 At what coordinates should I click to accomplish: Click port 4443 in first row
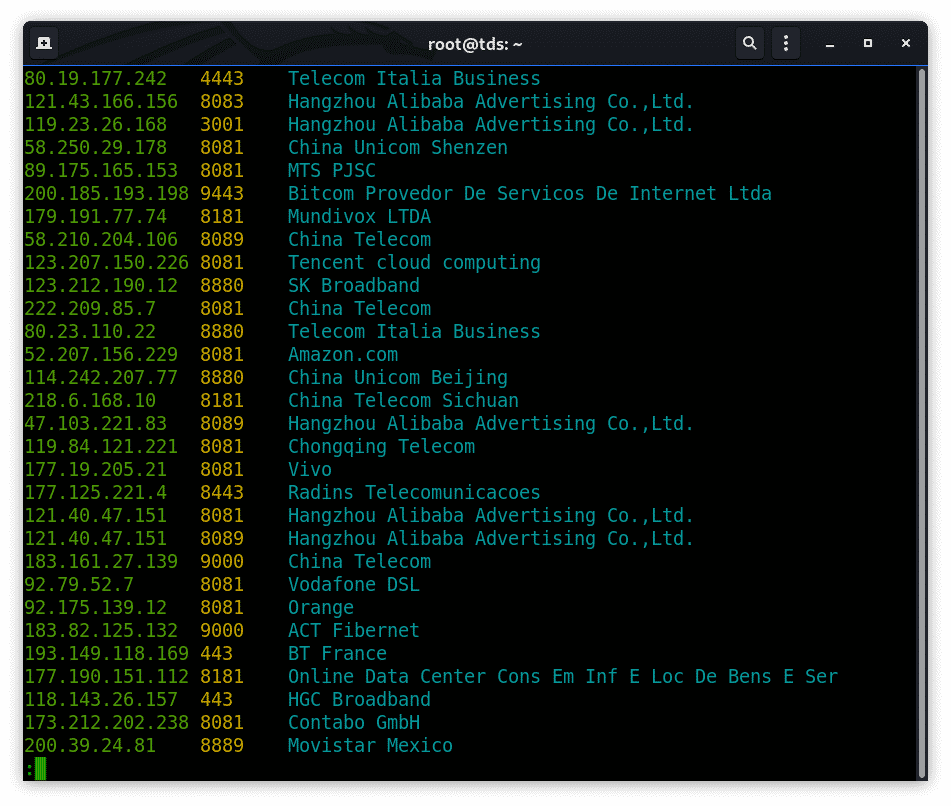(222, 79)
